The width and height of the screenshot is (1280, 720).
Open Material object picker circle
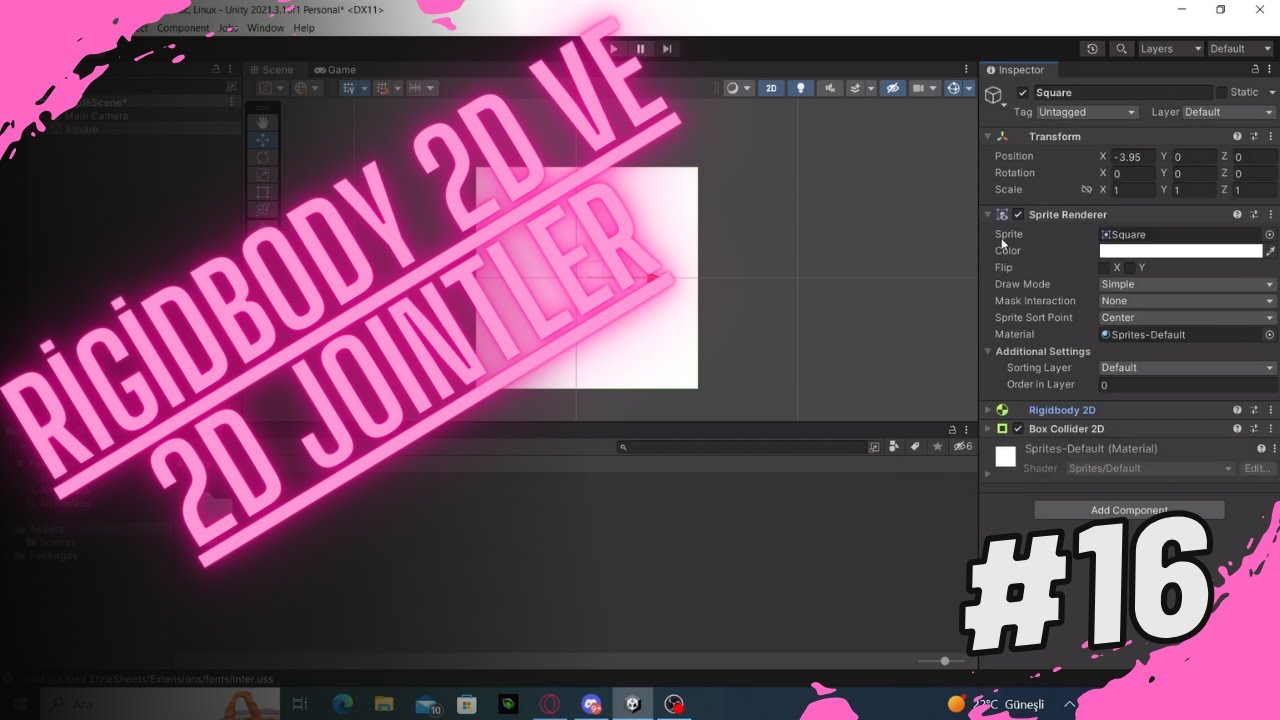(1270, 335)
